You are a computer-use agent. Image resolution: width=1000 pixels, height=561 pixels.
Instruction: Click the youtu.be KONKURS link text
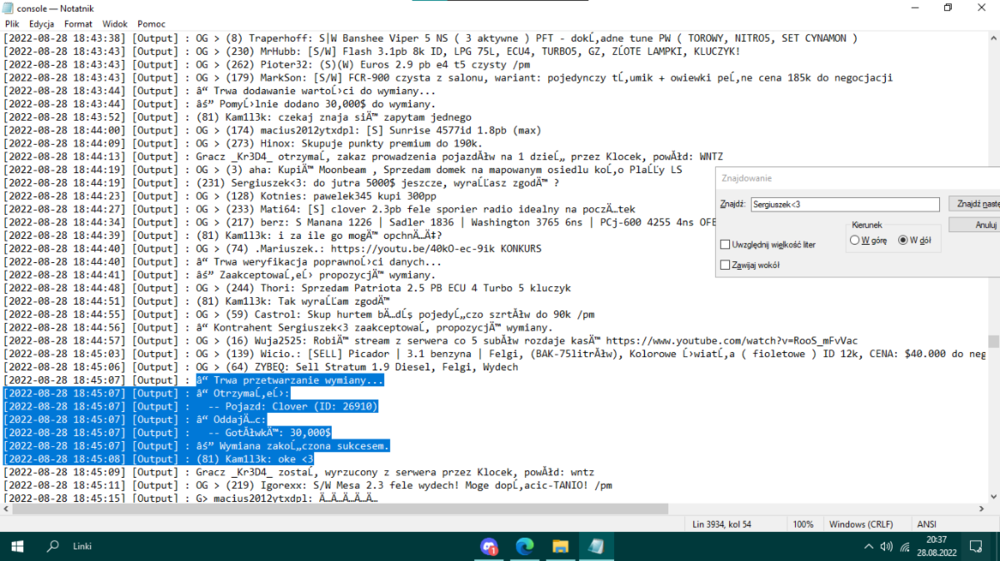(436, 248)
